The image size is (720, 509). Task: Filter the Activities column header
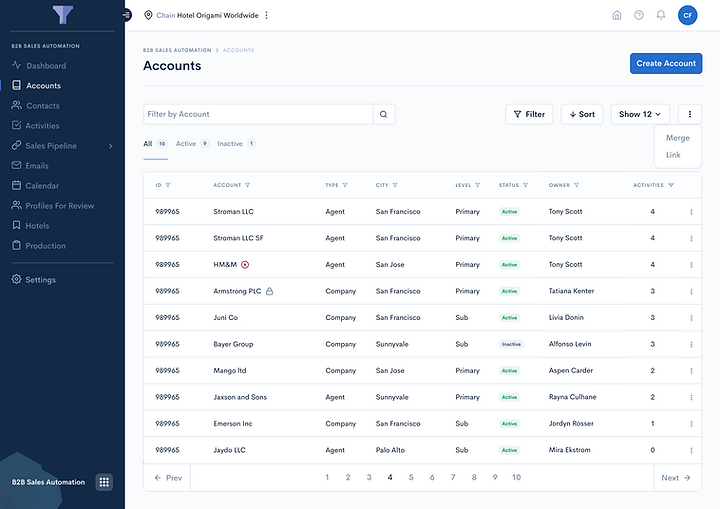(x=671, y=185)
